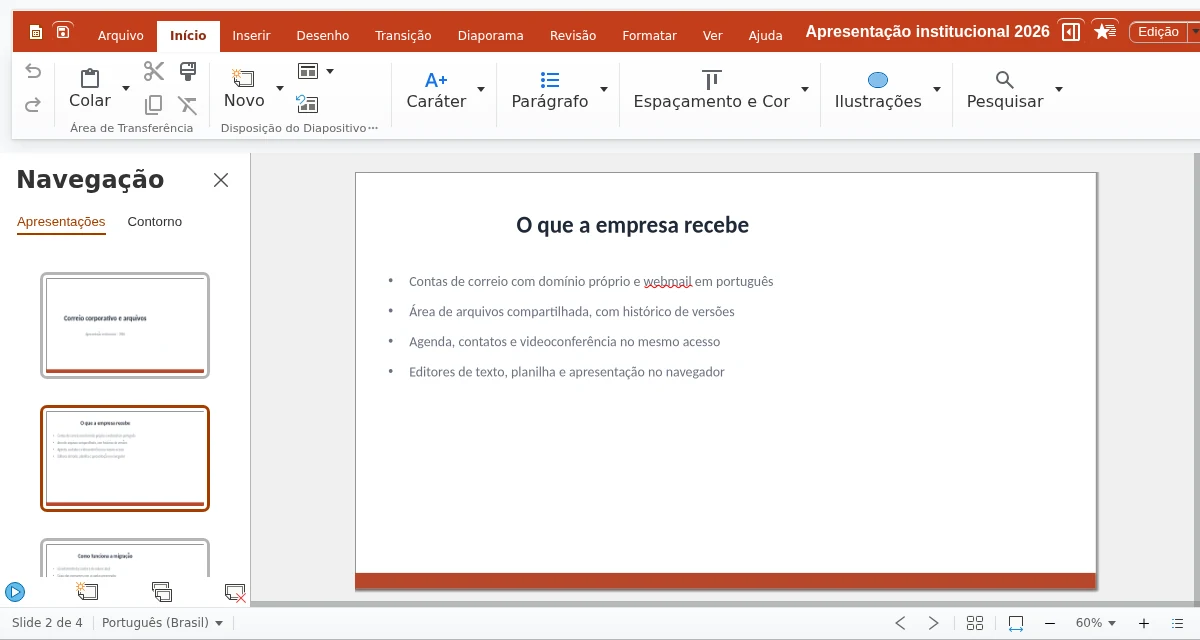Click the duplicate slide icon
The width and height of the screenshot is (1200, 640).
[x=162, y=592]
